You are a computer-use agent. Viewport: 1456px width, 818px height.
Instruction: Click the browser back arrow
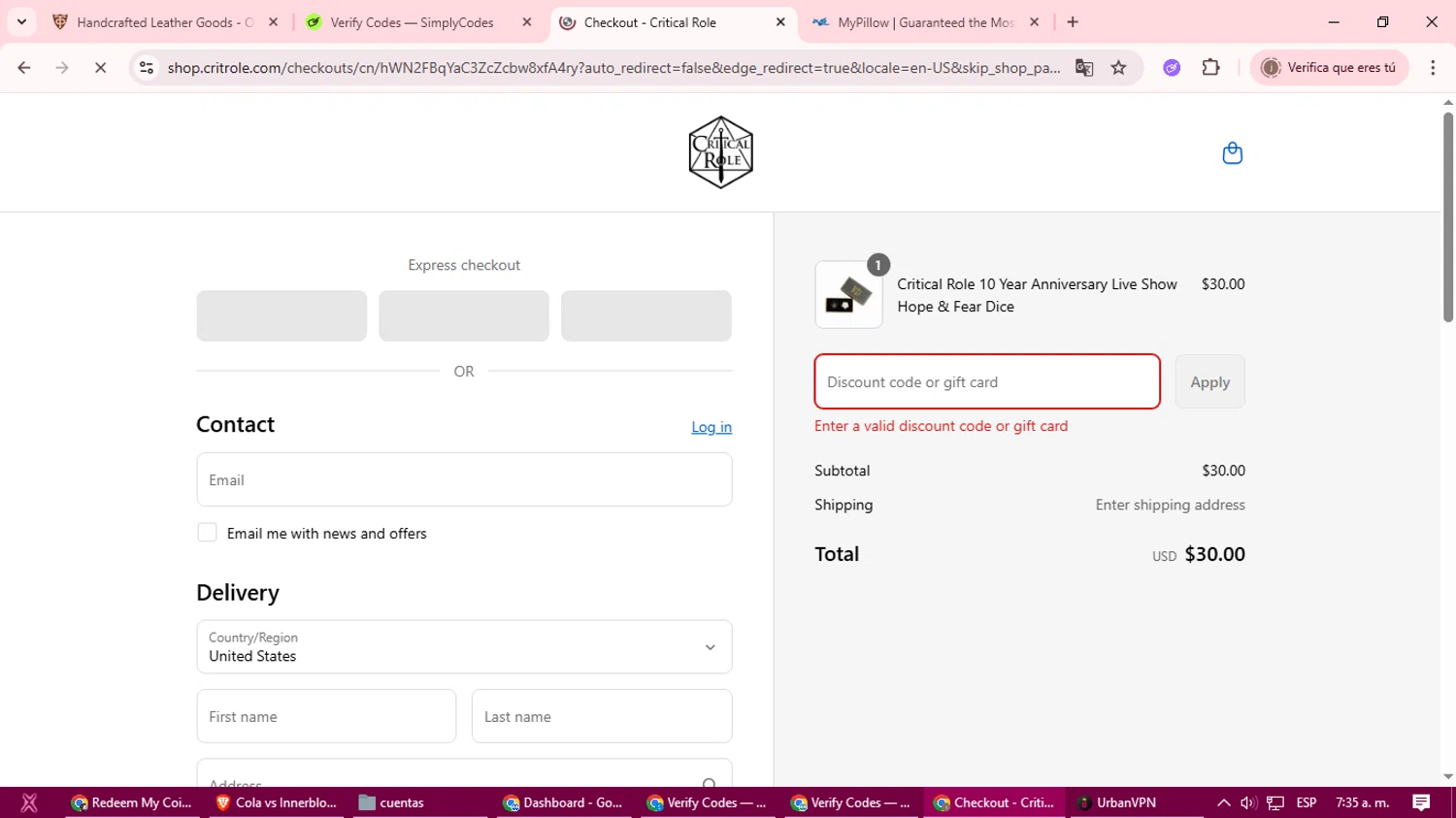tap(24, 68)
